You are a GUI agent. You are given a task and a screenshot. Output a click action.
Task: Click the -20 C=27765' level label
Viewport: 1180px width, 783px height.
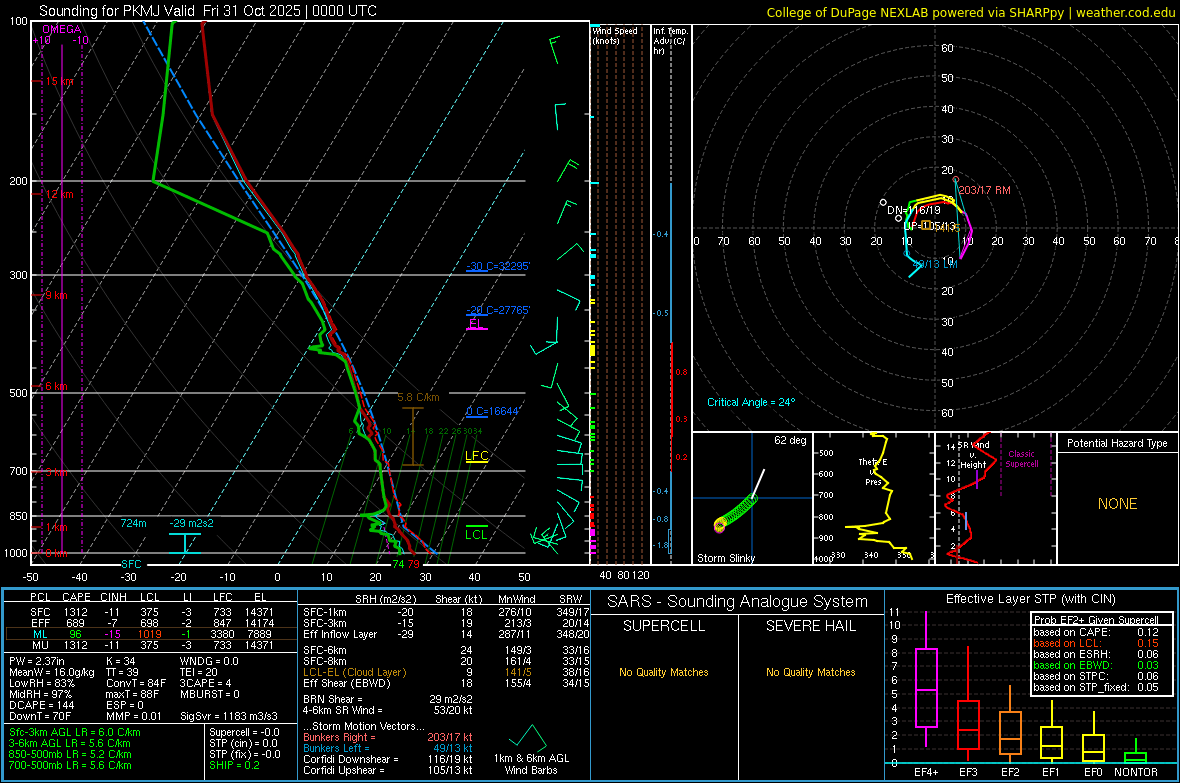click(x=498, y=310)
